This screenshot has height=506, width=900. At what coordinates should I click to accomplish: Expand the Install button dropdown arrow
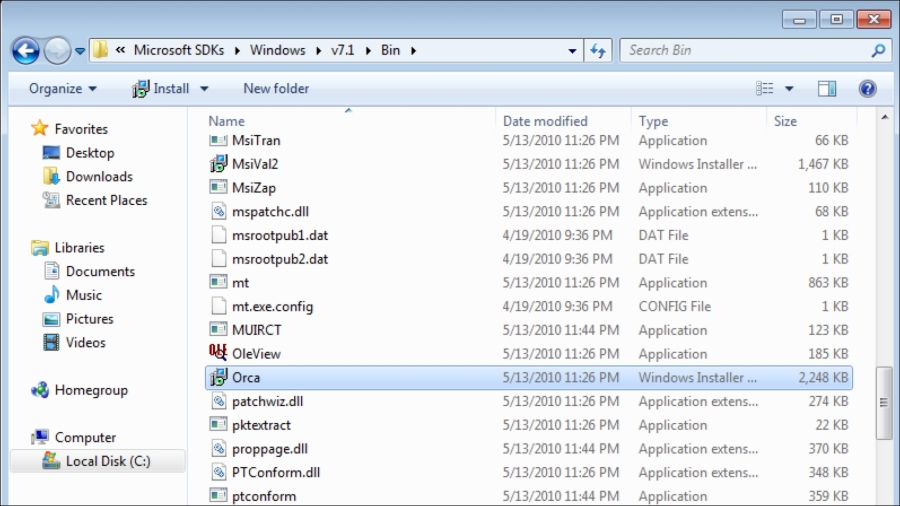tap(205, 88)
